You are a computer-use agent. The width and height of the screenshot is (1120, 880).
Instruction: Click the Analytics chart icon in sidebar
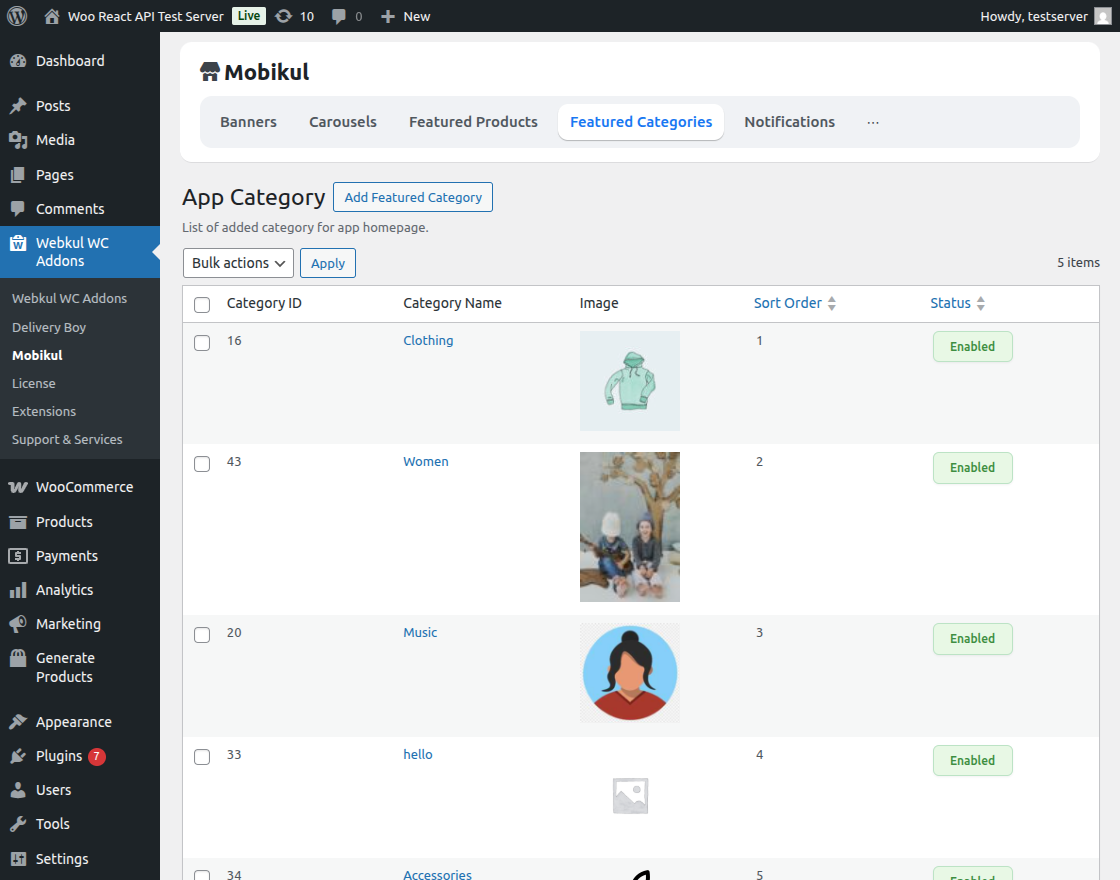pos(21,590)
